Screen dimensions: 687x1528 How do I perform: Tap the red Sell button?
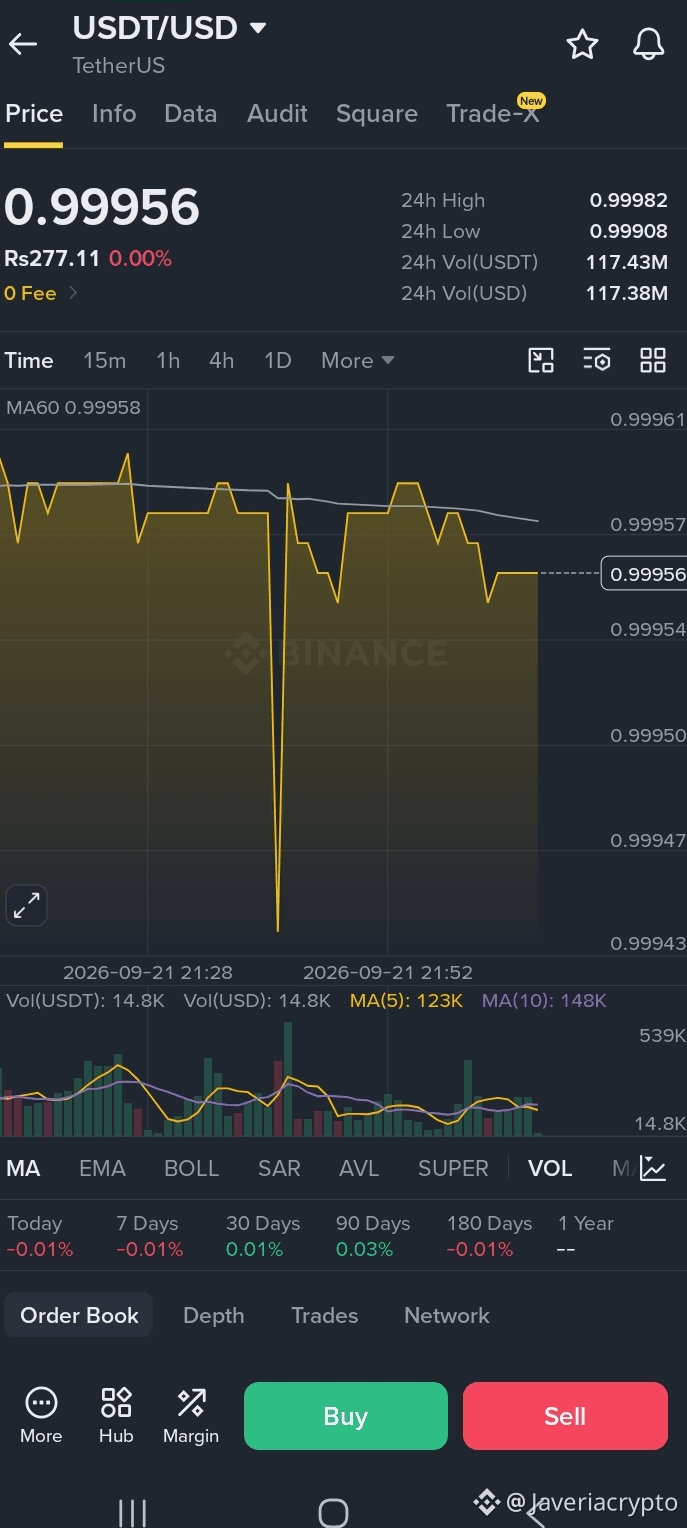(x=565, y=1416)
